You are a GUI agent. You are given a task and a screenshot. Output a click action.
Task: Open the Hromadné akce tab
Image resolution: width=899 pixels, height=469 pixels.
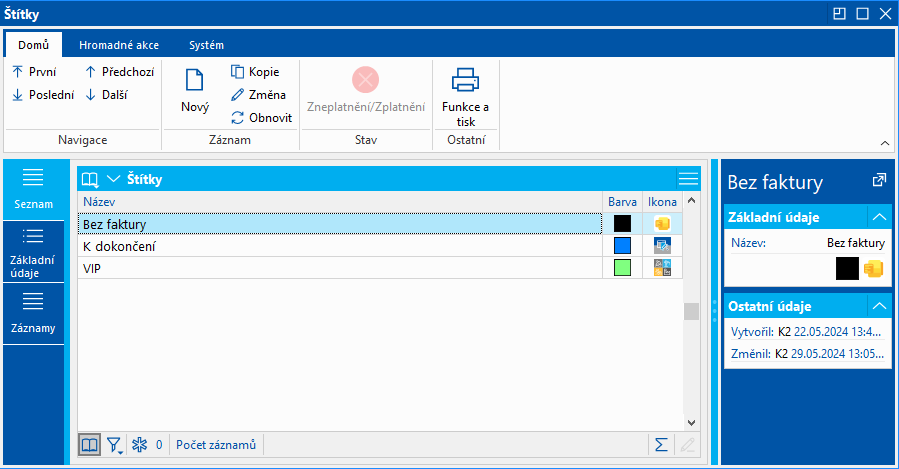[119, 45]
